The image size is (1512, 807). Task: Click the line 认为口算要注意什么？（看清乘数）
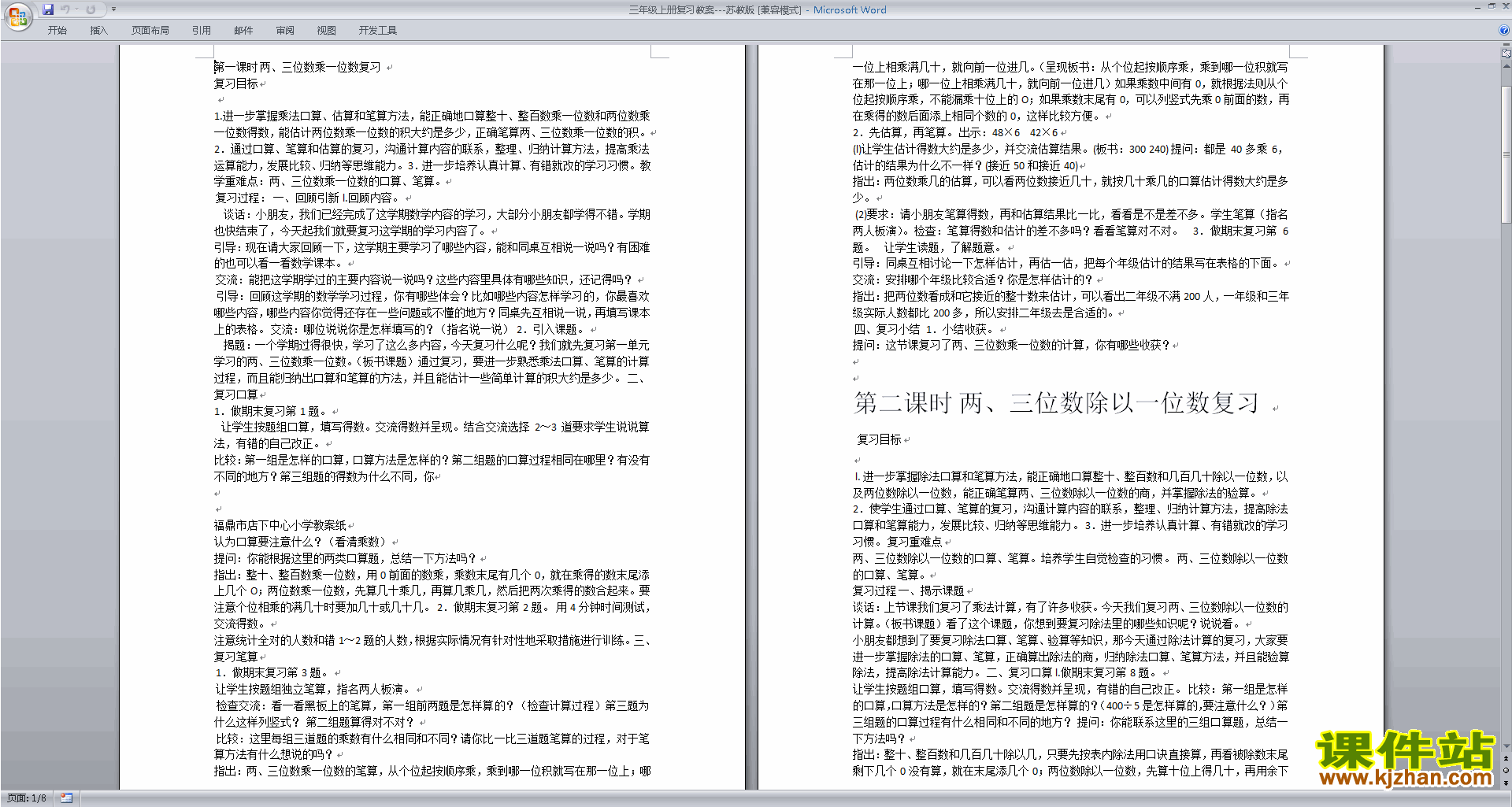pos(301,542)
